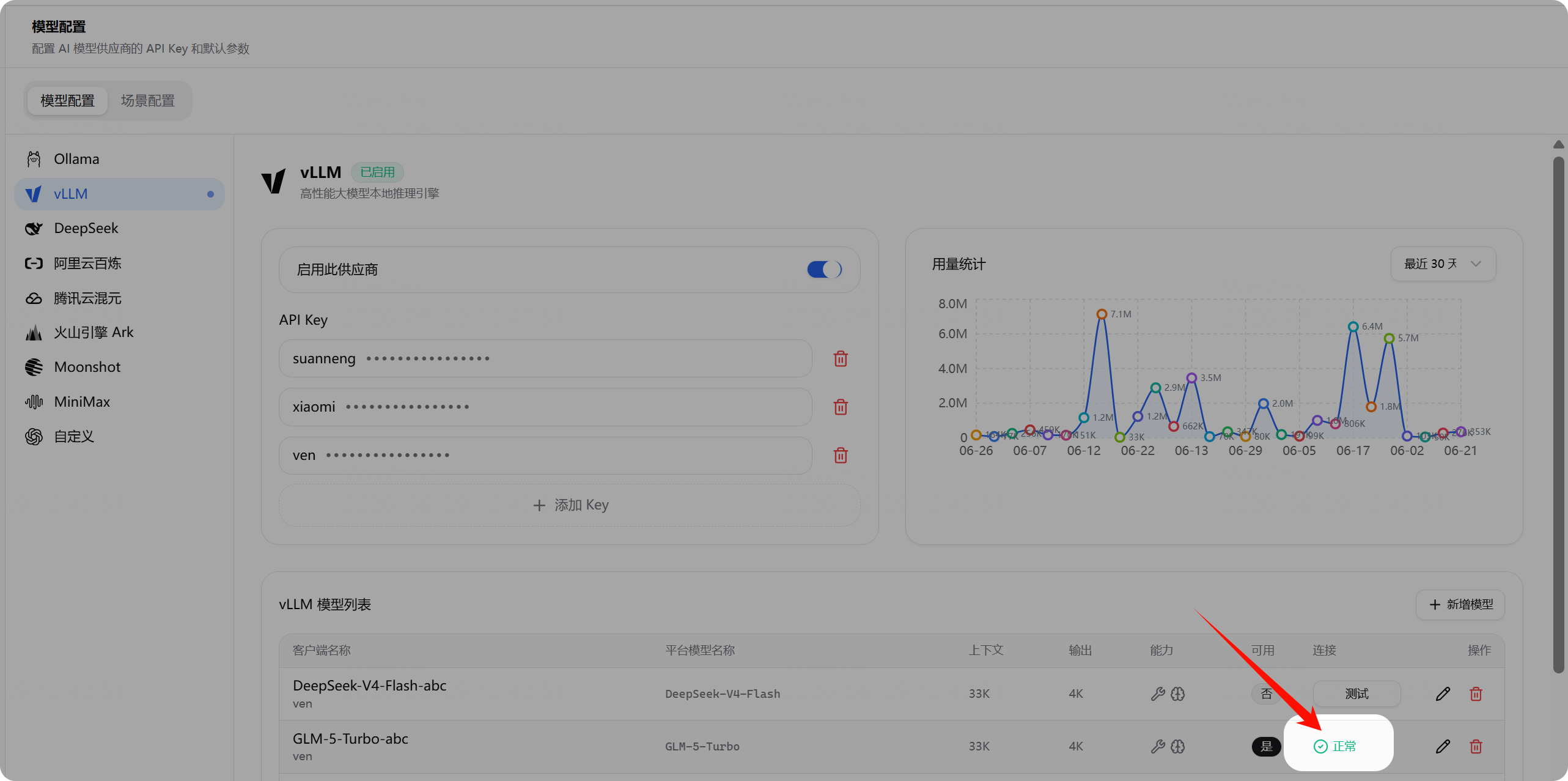Click the wrench capability icon for GLM-5-Turbo
The width and height of the screenshot is (1568, 781).
(x=1158, y=746)
